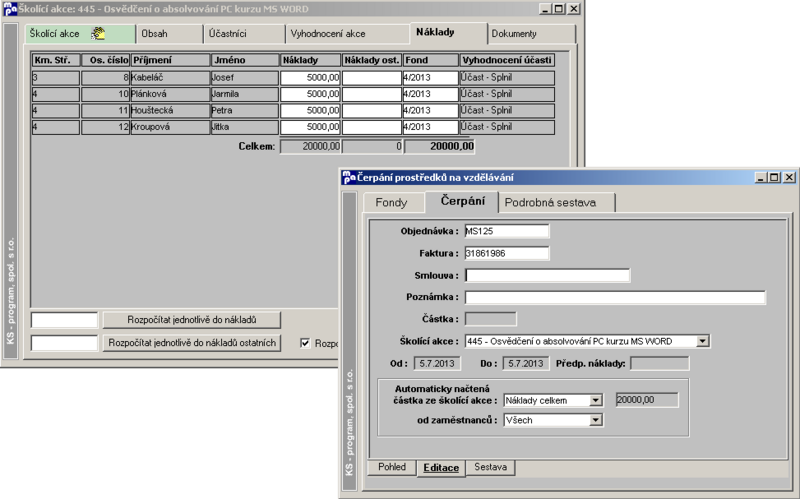Click the Km. Stř. column header
This screenshot has width=800, height=499.
(56, 60)
